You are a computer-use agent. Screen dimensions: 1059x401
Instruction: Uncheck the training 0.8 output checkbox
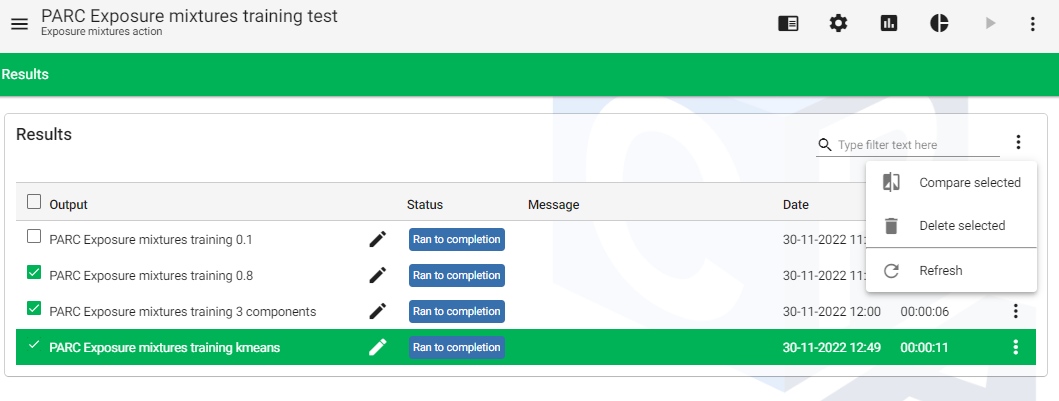34,272
